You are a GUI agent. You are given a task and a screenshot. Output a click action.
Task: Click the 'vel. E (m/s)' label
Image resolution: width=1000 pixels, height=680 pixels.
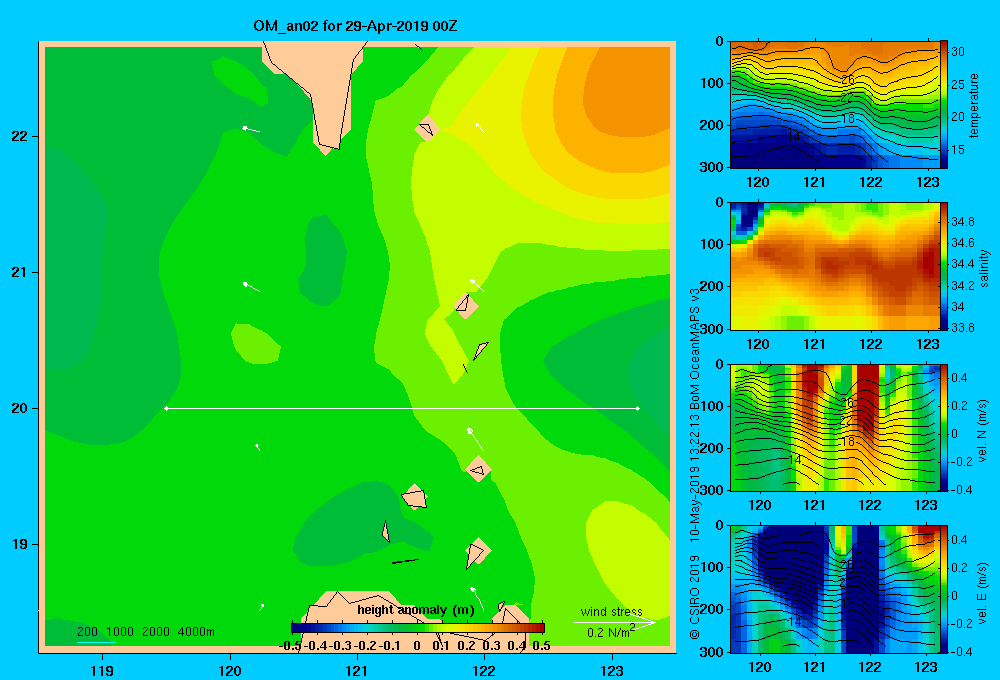pyautogui.click(x=982, y=592)
